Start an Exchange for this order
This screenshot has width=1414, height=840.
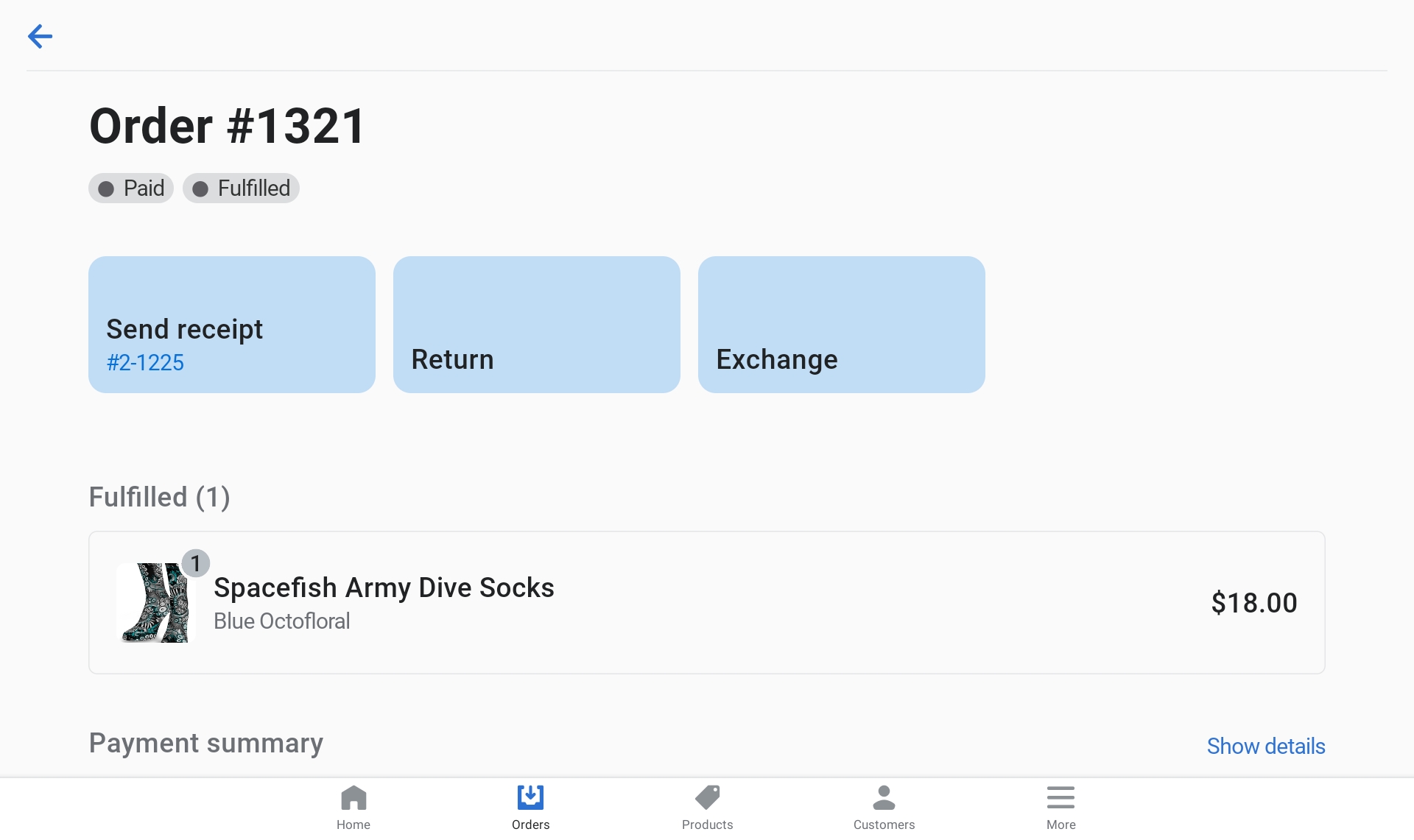[x=841, y=324]
